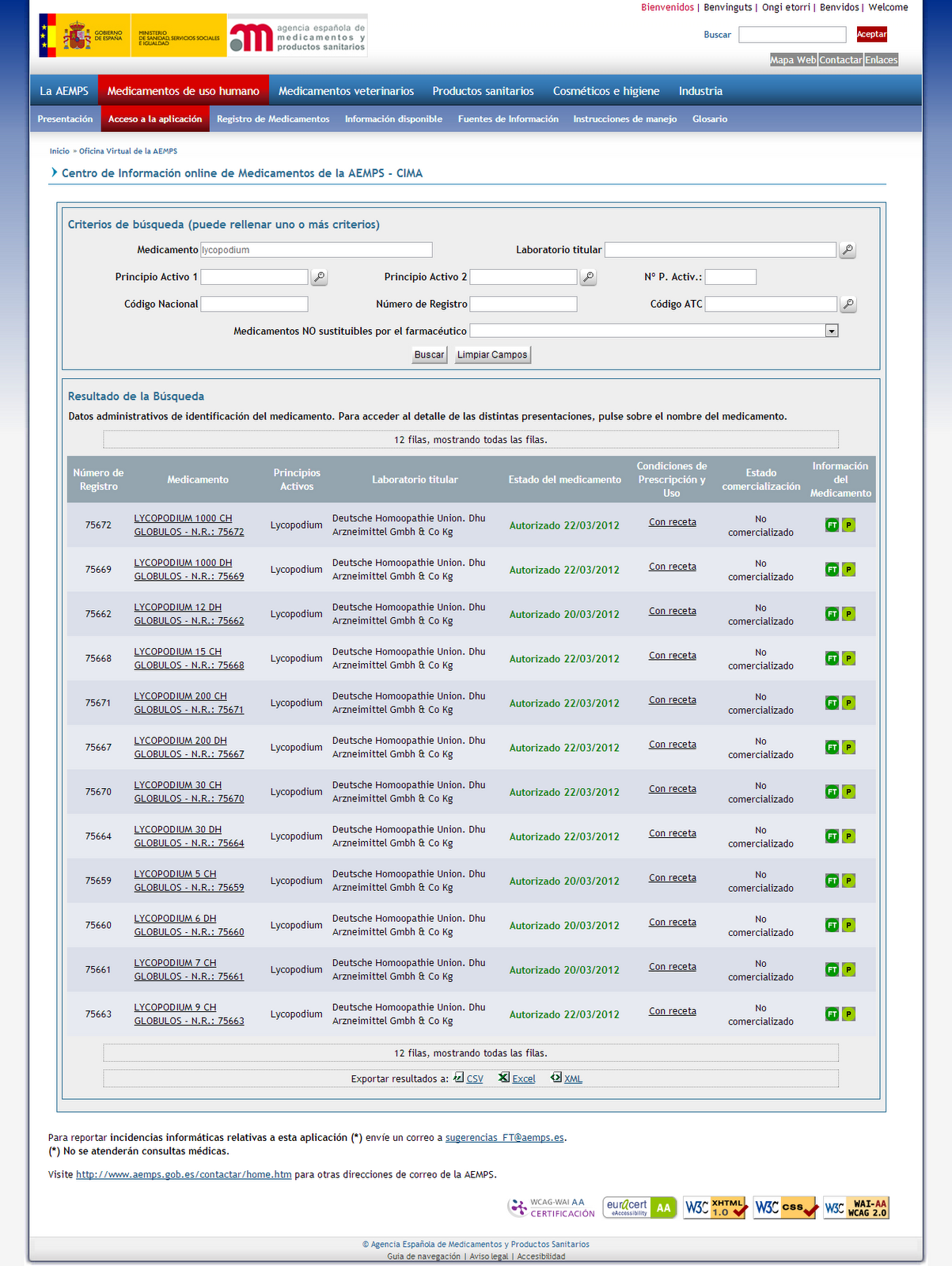Viewport: 952px width, 1266px height.
Task: Expand Medicamentos NO sustituibles dropdown
Action: 832,331
